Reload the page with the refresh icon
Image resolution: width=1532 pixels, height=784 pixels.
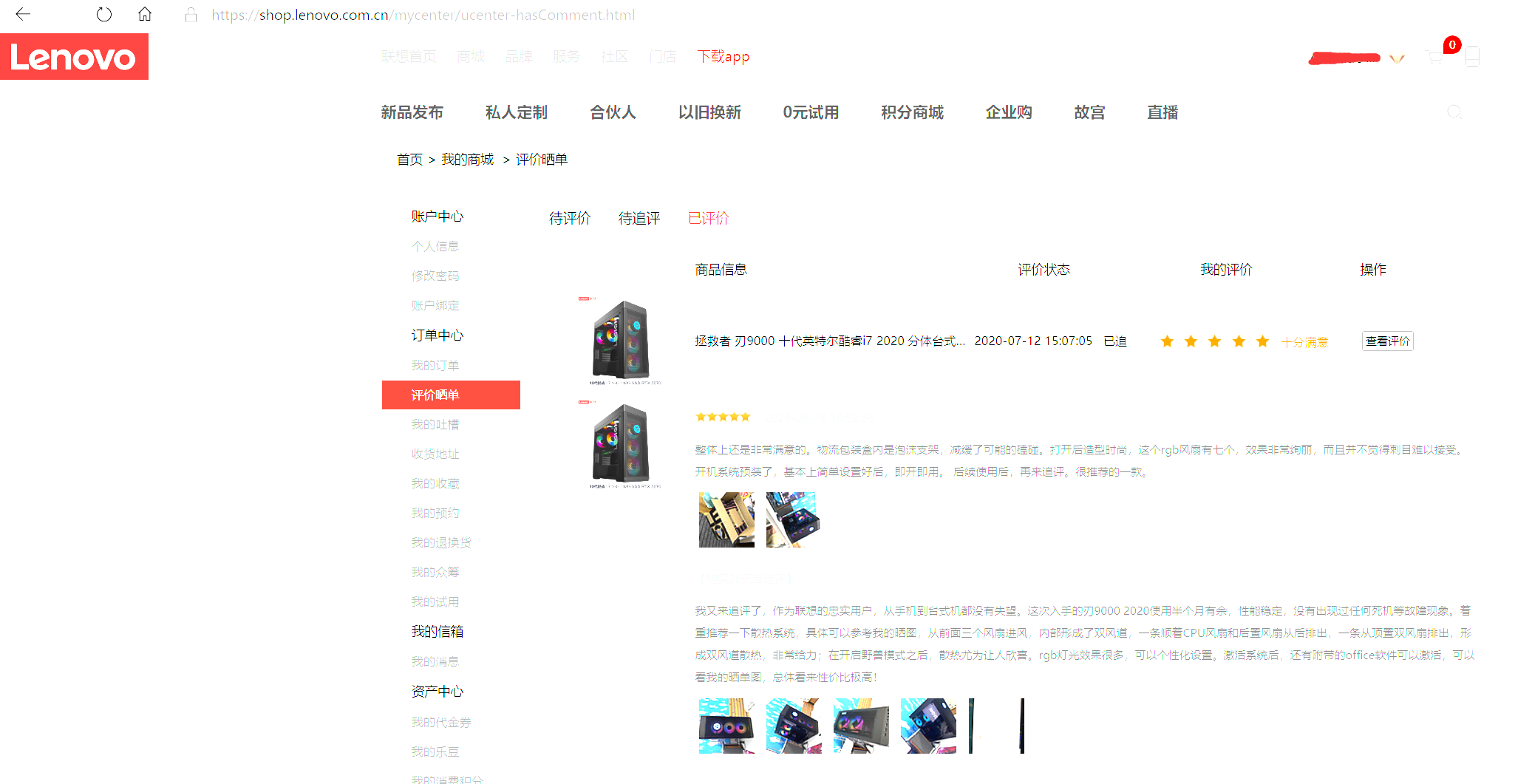[x=104, y=14]
